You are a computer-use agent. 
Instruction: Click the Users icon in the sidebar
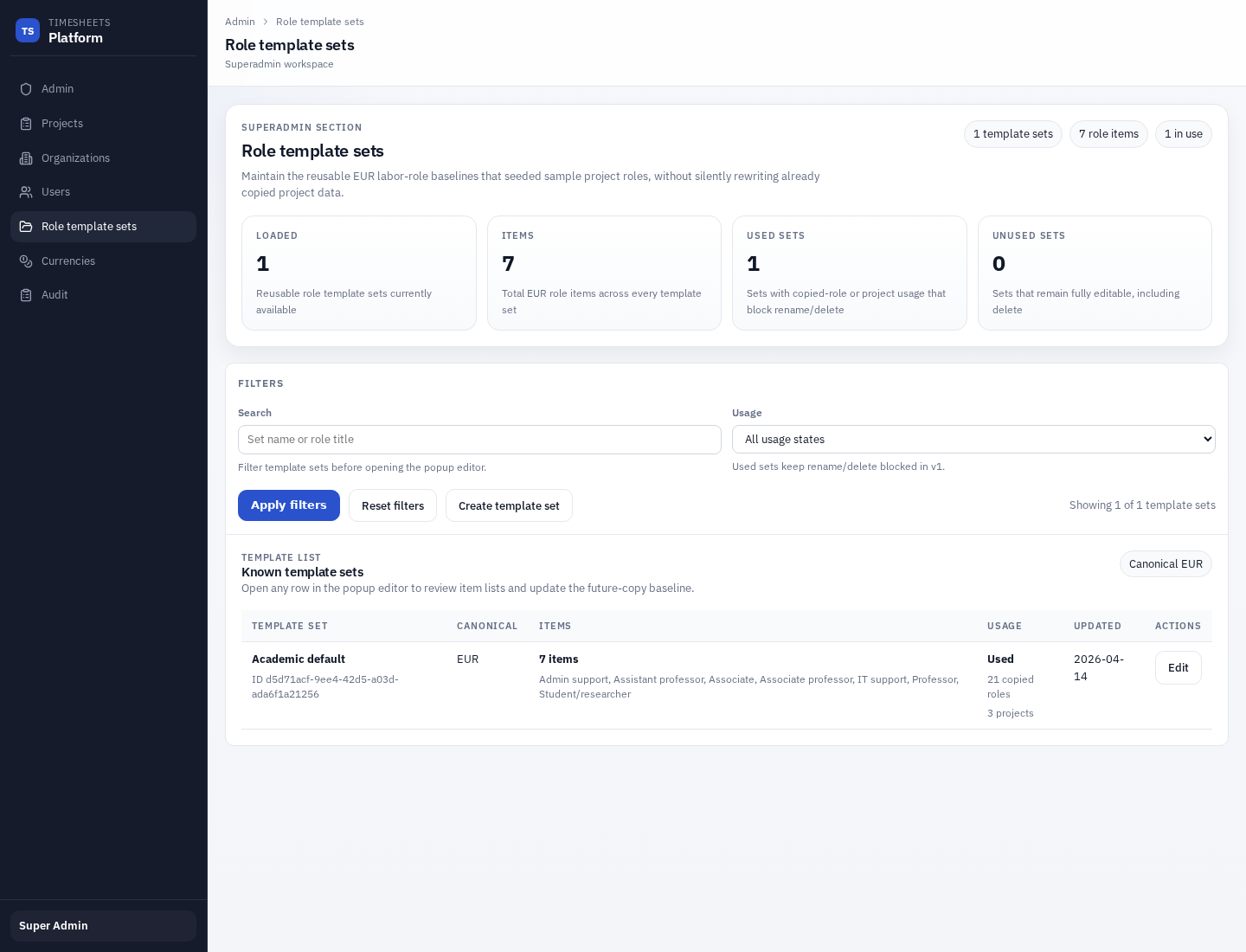coord(27,191)
